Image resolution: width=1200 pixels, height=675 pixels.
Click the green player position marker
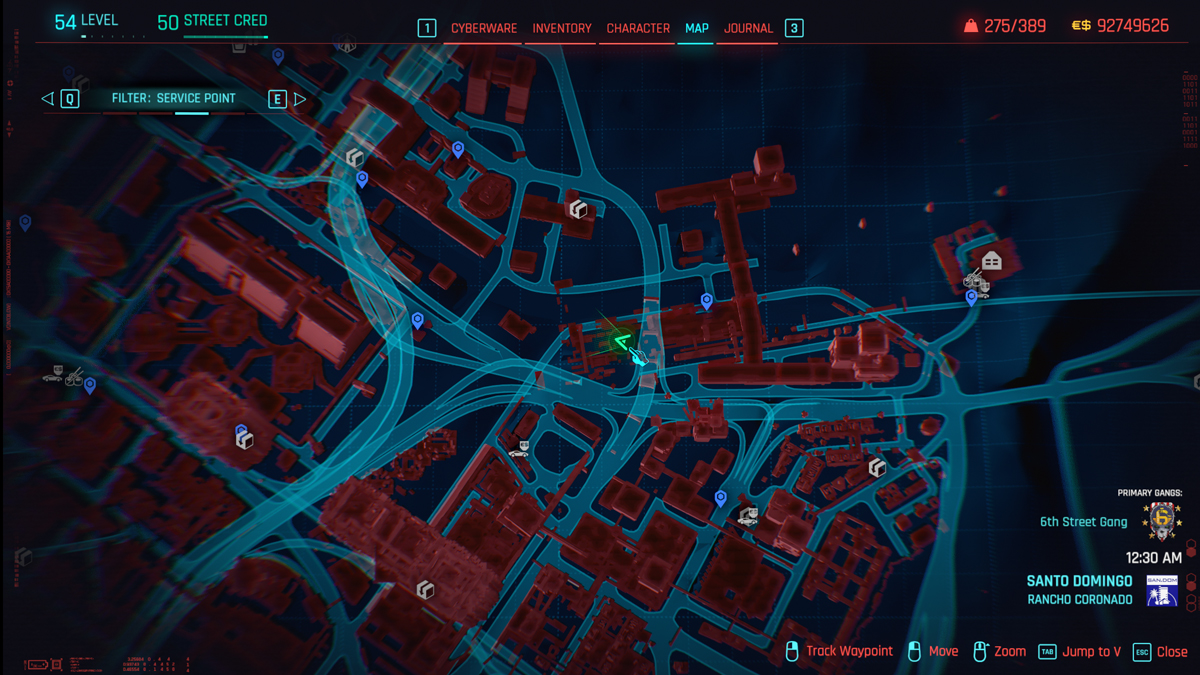pos(622,343)
